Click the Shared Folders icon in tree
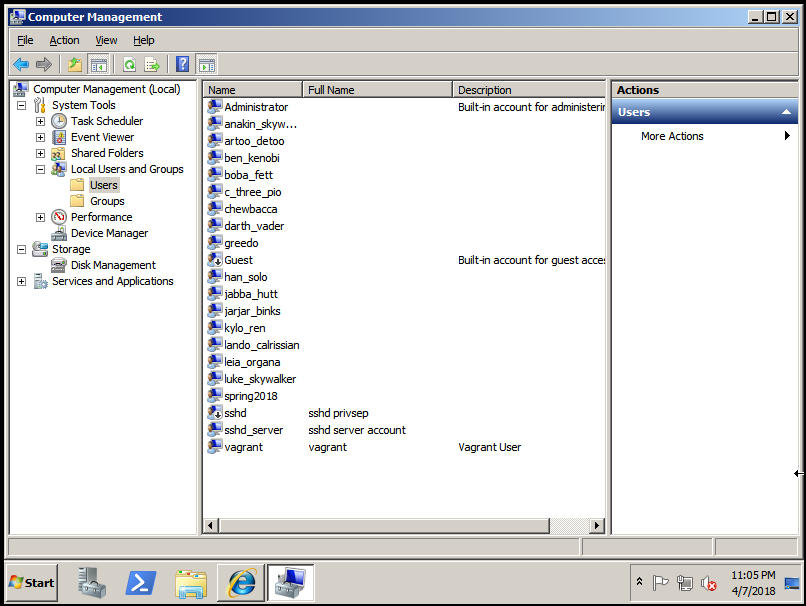806x606 pixels. point(58,153)
